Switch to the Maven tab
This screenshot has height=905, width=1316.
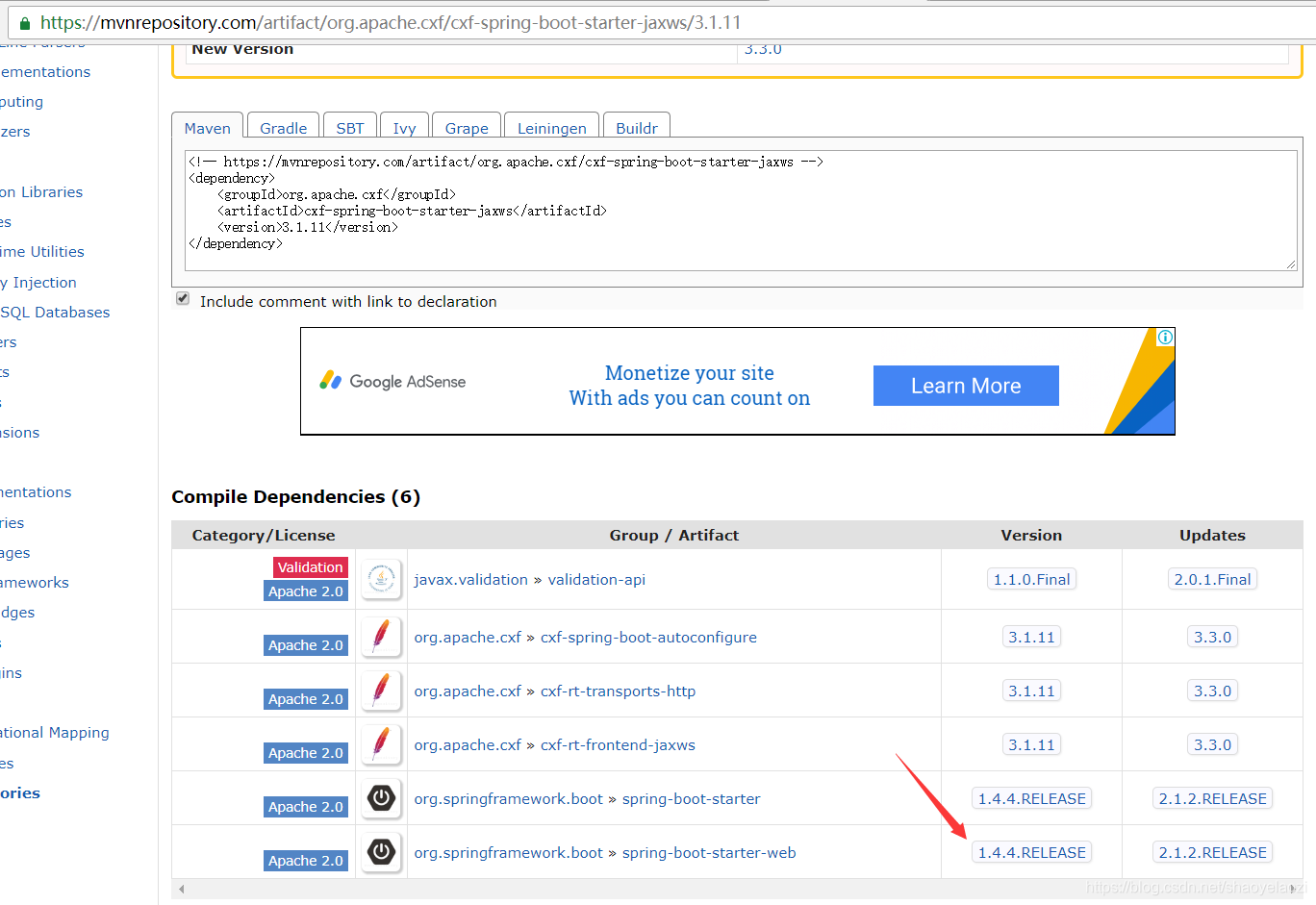coord(208,128)
